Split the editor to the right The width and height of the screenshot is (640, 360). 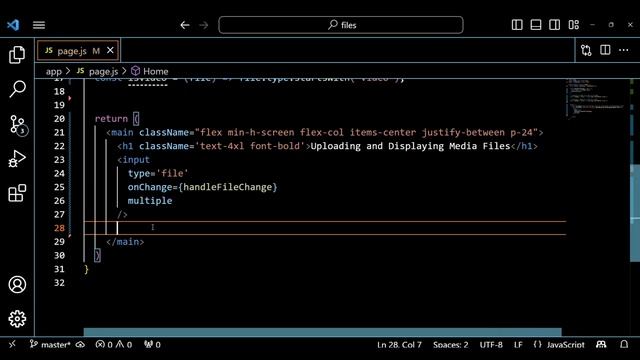tap(605, 50)
